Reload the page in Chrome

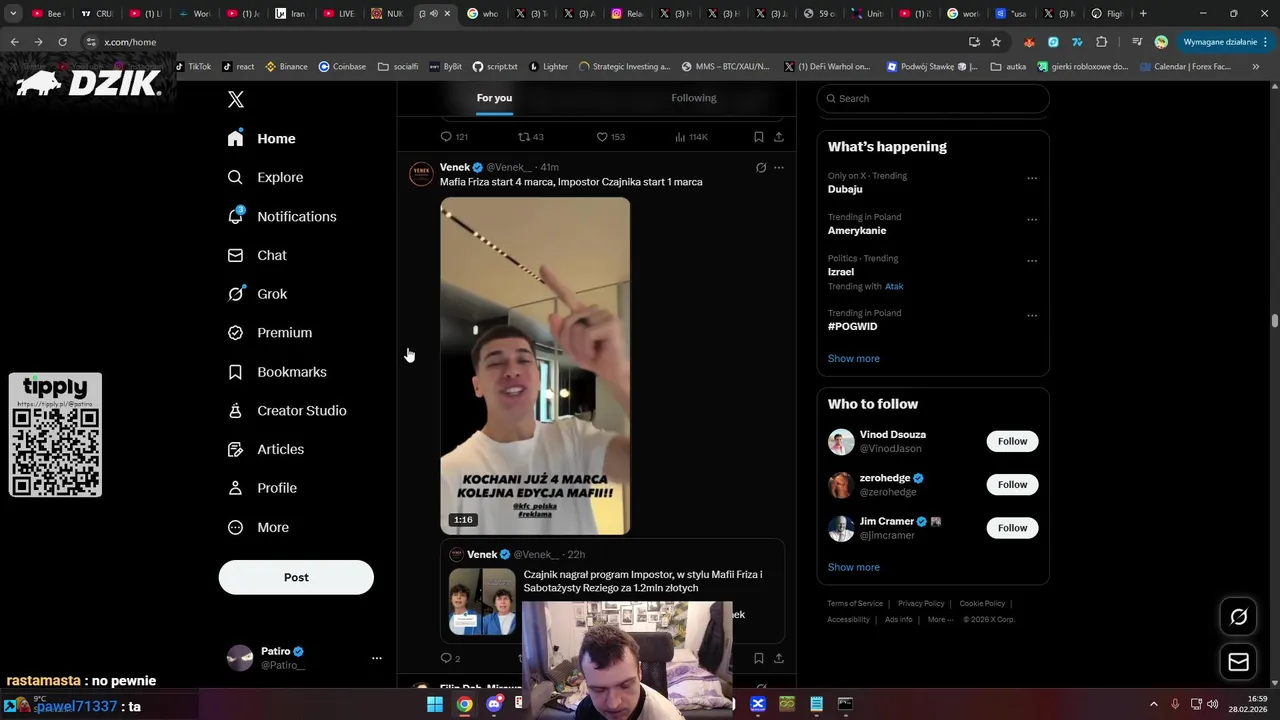pyautogui.click(x=62, y=42)
